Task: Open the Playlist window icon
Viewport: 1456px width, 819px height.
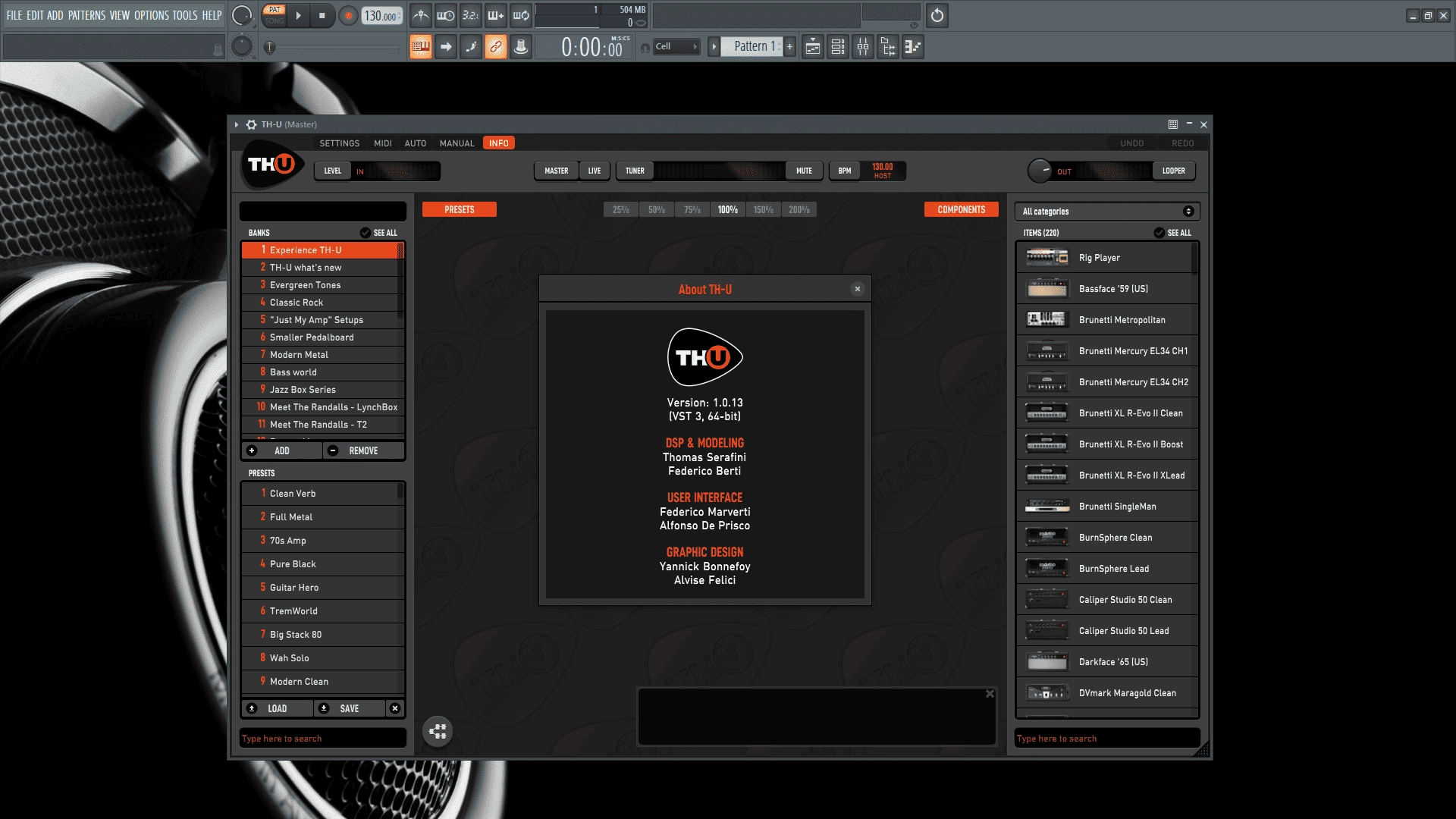Action: (x=813, y=47)
